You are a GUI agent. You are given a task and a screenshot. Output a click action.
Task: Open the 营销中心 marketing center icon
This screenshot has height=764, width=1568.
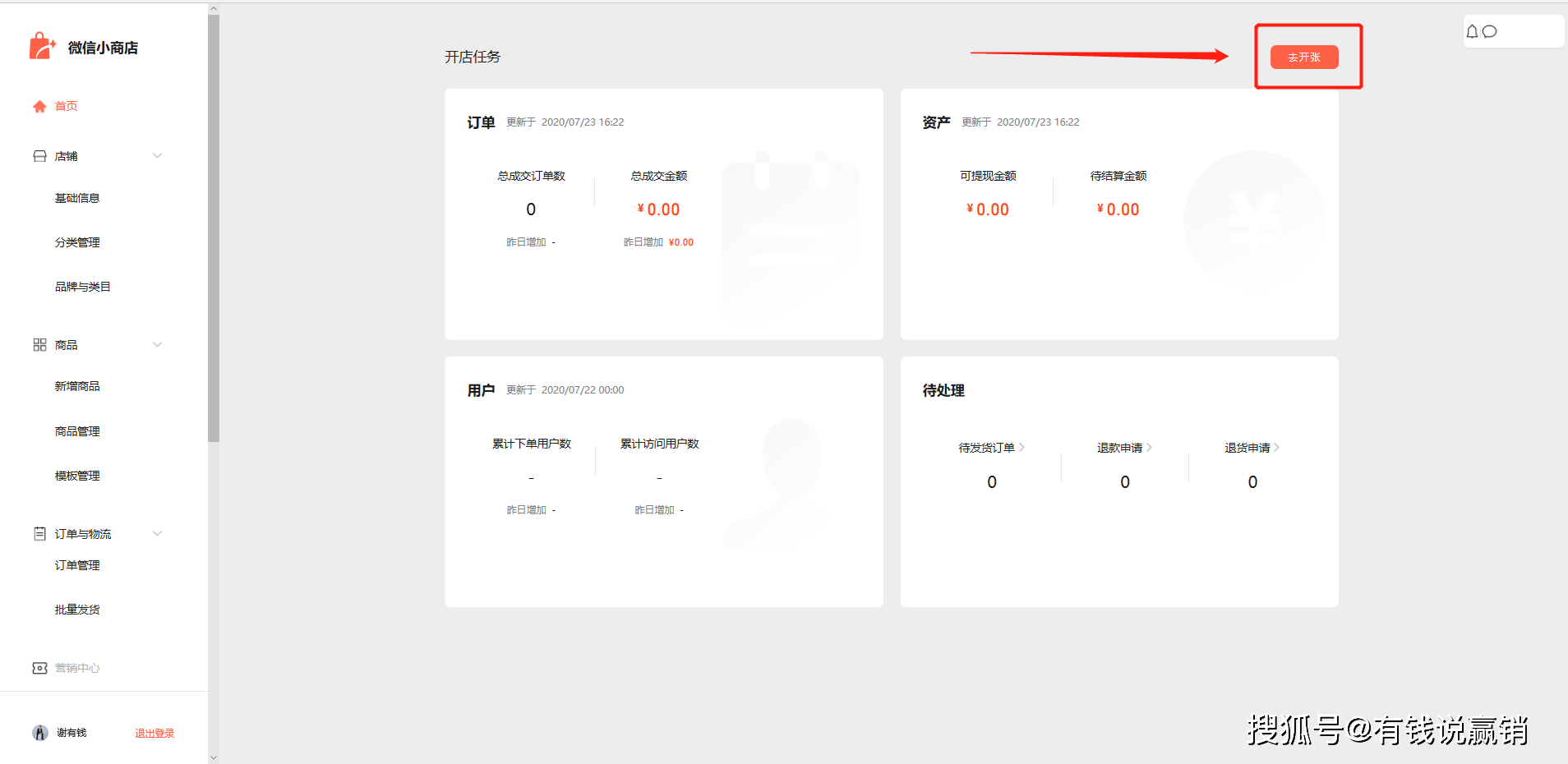click(x=39, y=668)
